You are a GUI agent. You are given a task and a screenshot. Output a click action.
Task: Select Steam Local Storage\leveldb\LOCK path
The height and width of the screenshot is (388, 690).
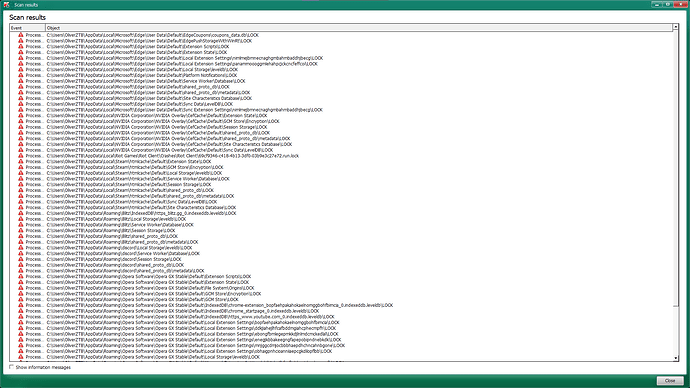coord(134,173)
